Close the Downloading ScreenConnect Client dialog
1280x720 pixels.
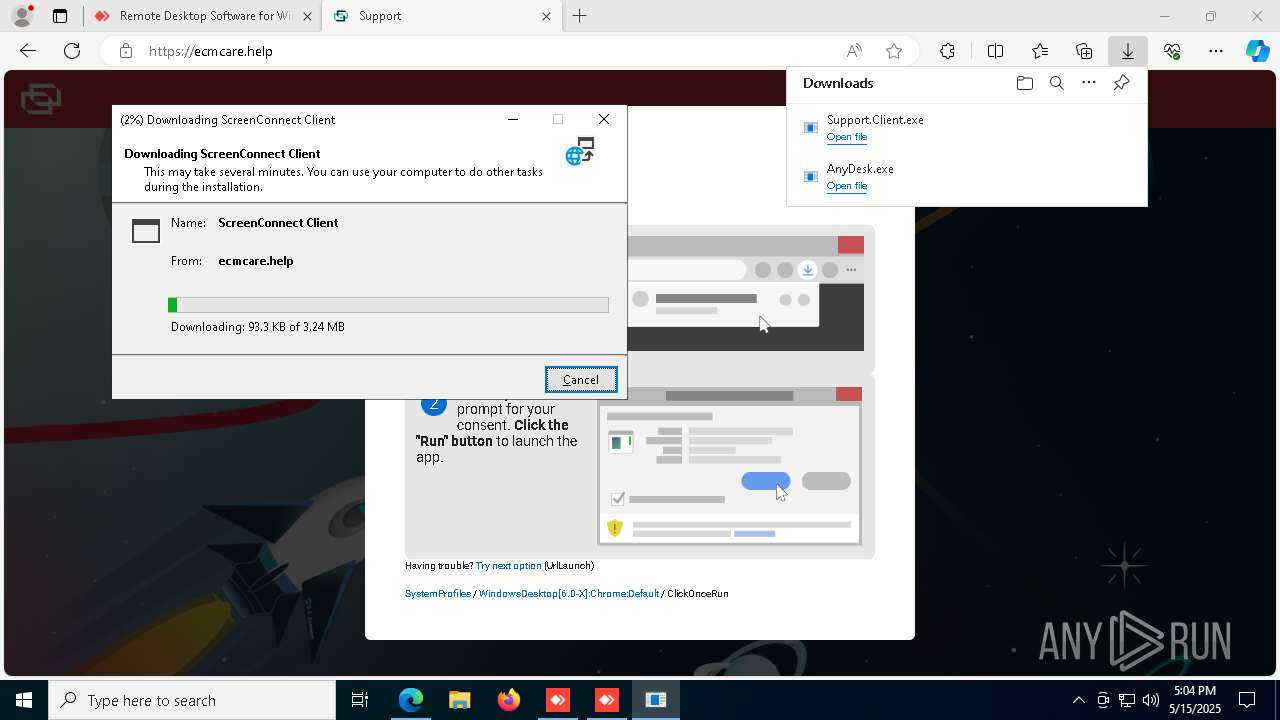click(x=604, y=119)
